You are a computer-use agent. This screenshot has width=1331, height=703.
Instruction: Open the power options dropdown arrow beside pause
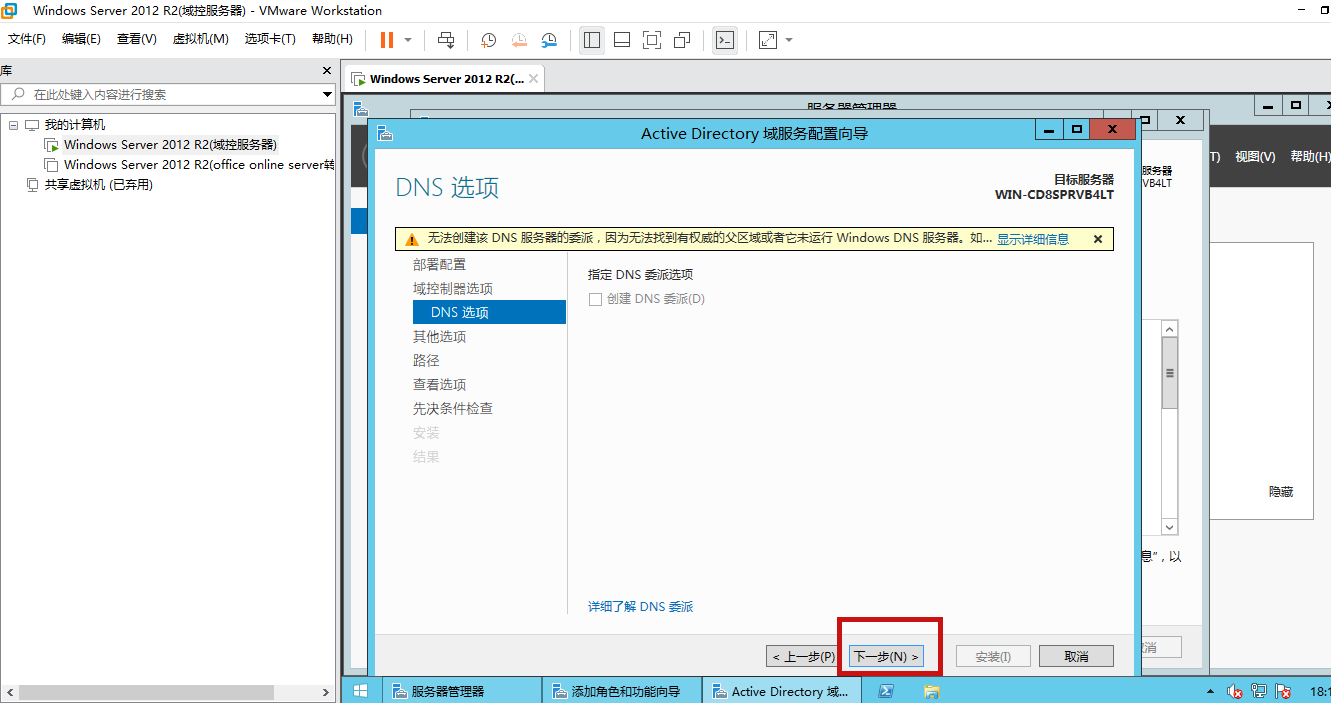[408, 40]
